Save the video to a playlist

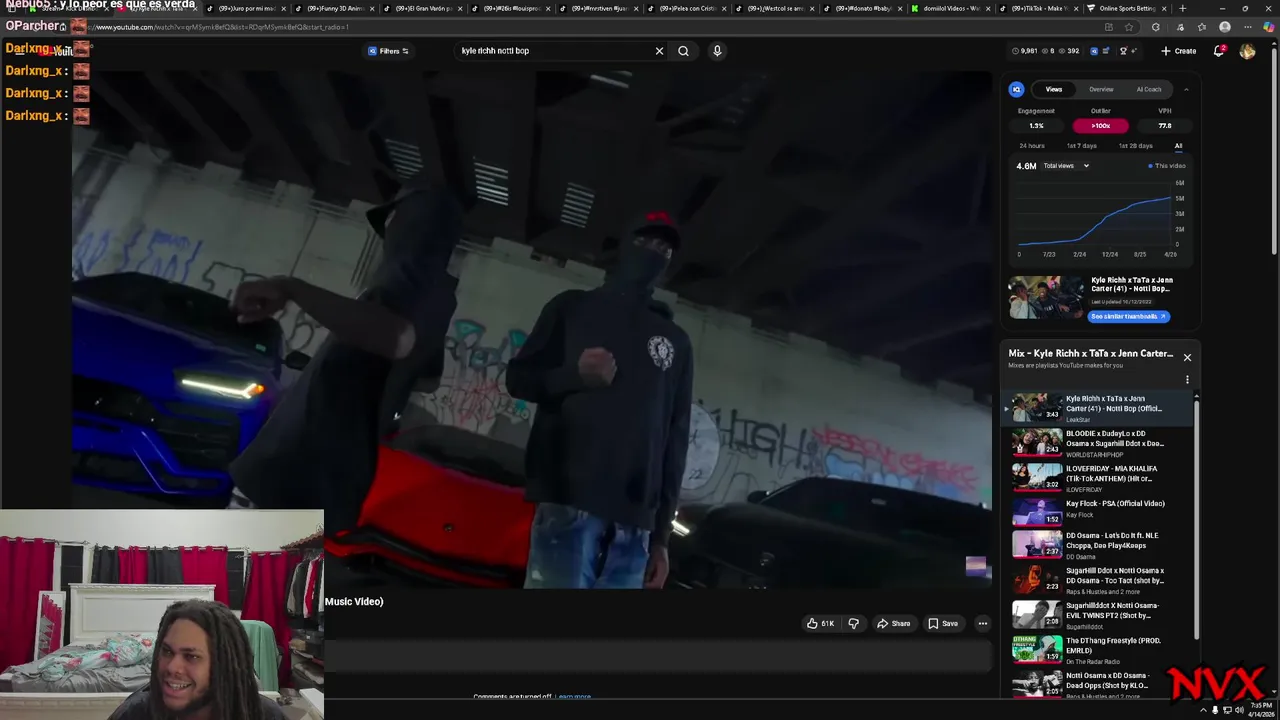pyautogui.click(x=942, y=624)
